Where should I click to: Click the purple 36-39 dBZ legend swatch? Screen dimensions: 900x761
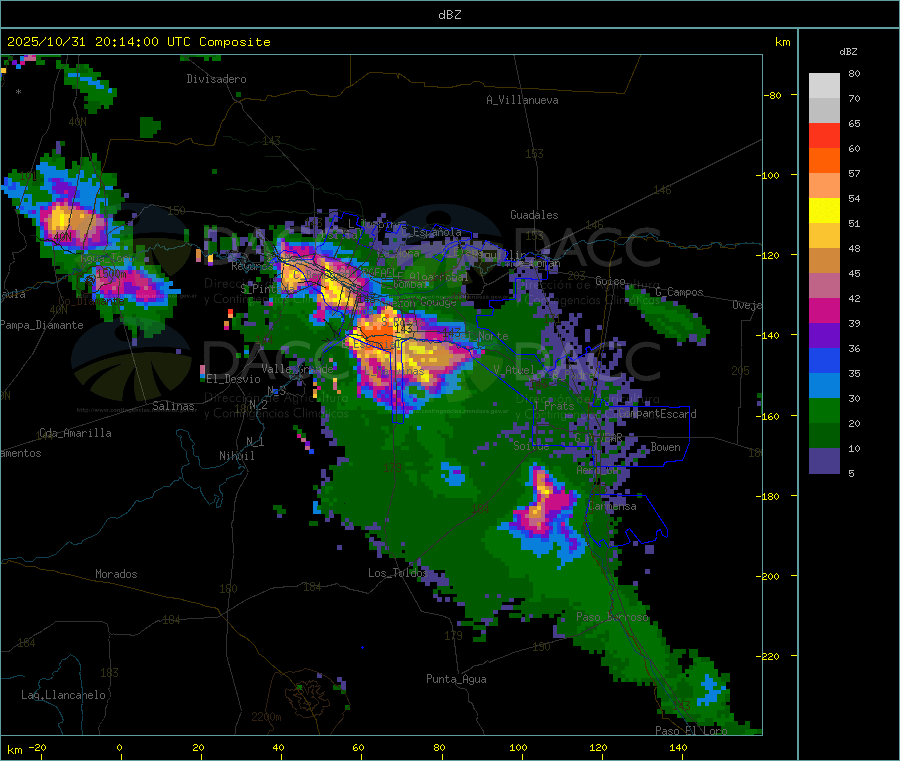pos(824,336)
